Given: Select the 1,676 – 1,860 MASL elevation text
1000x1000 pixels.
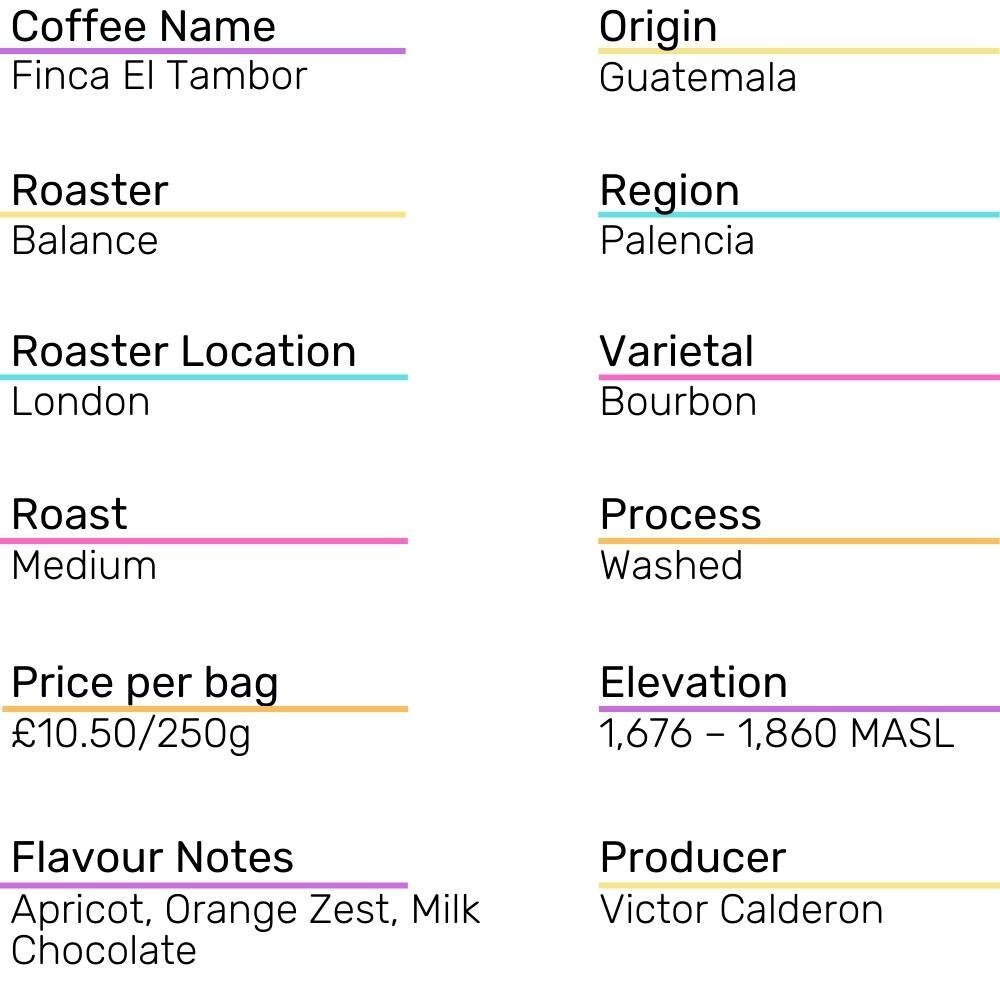Looking at the screenshot, I should click(777, 734).
